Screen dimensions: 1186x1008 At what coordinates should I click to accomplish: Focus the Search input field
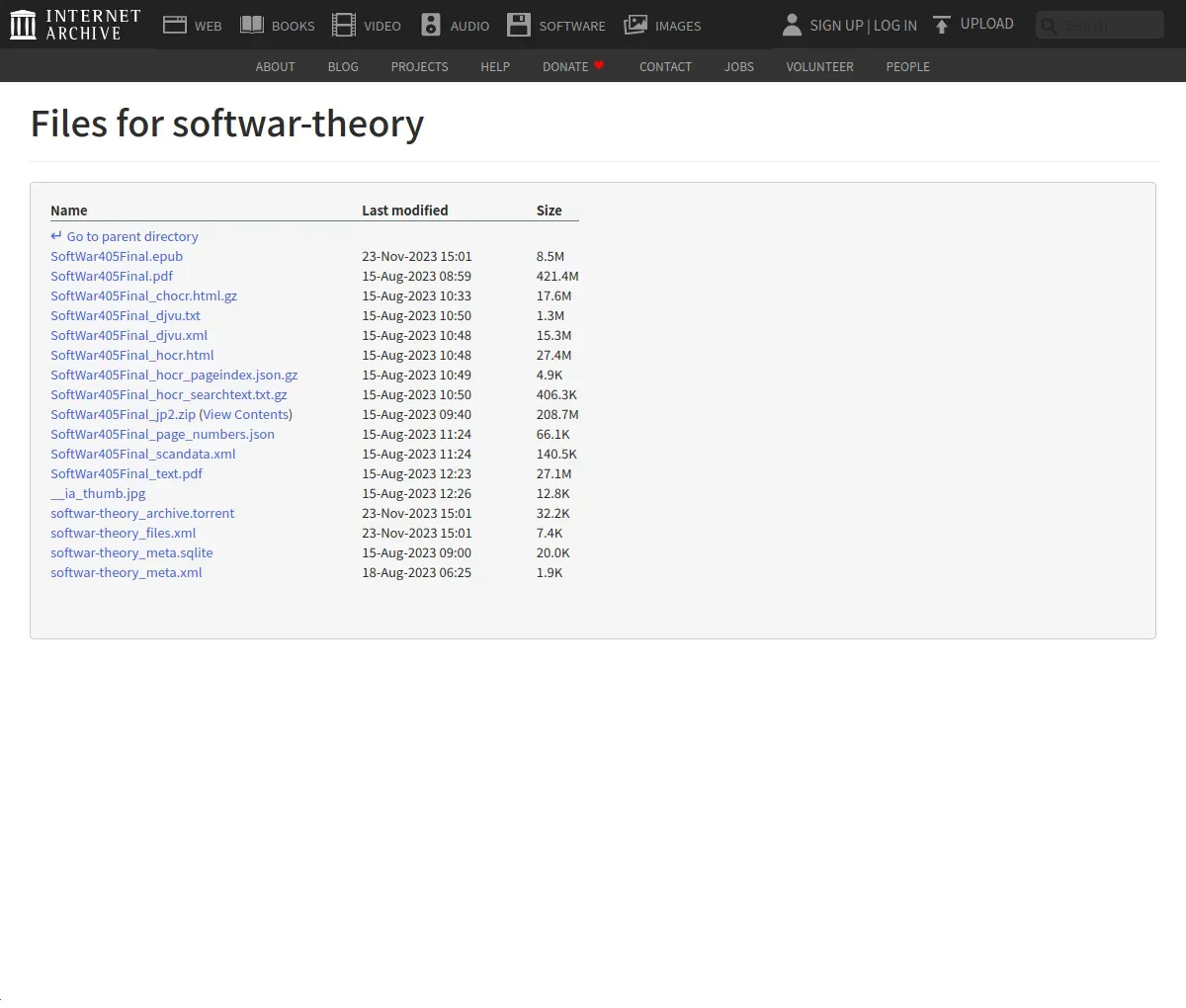(x=1100, y=25)
